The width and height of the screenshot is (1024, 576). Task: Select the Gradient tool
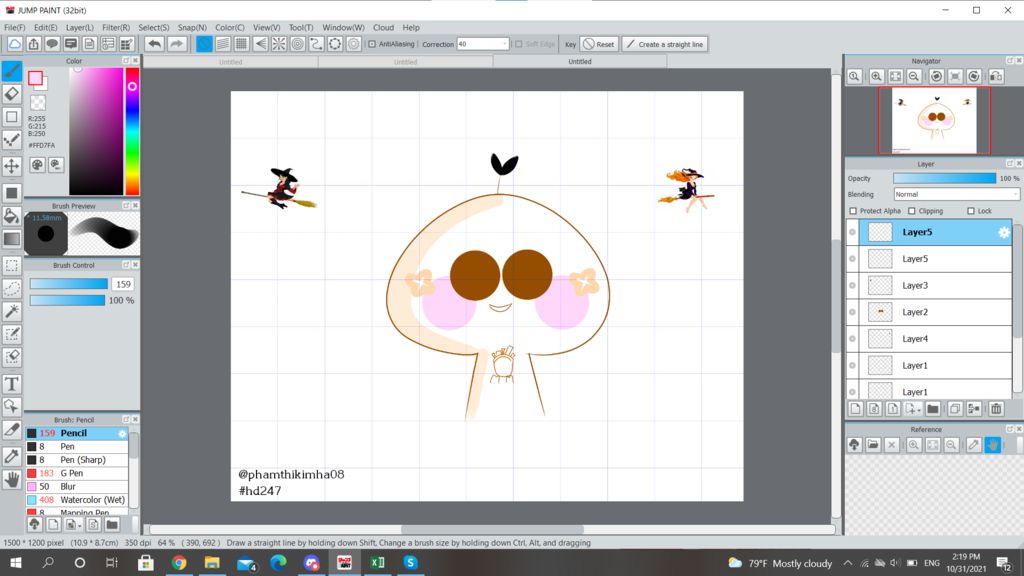pos(12,239)
